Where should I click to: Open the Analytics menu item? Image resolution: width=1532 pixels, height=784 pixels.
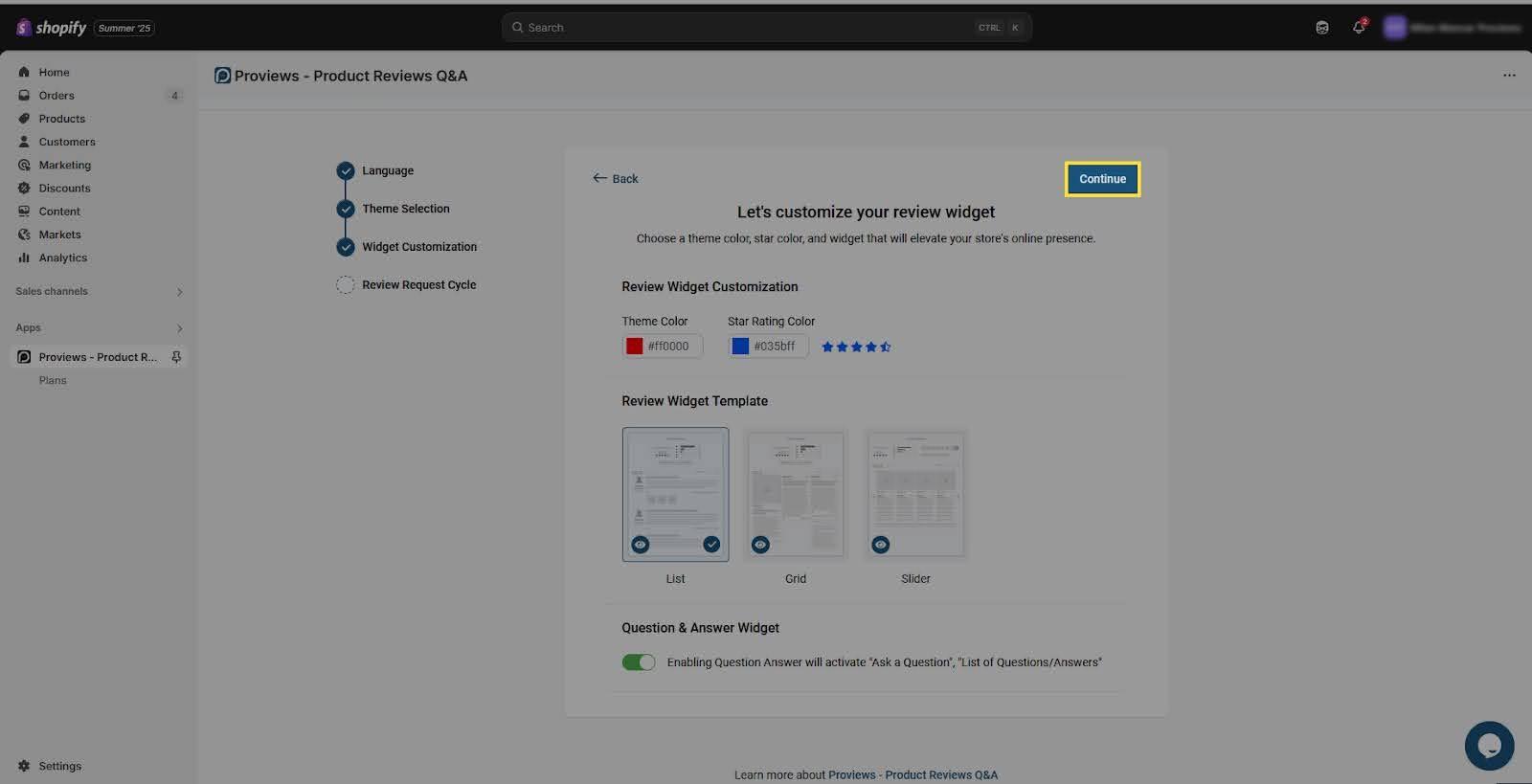click(x=63, y=258)
